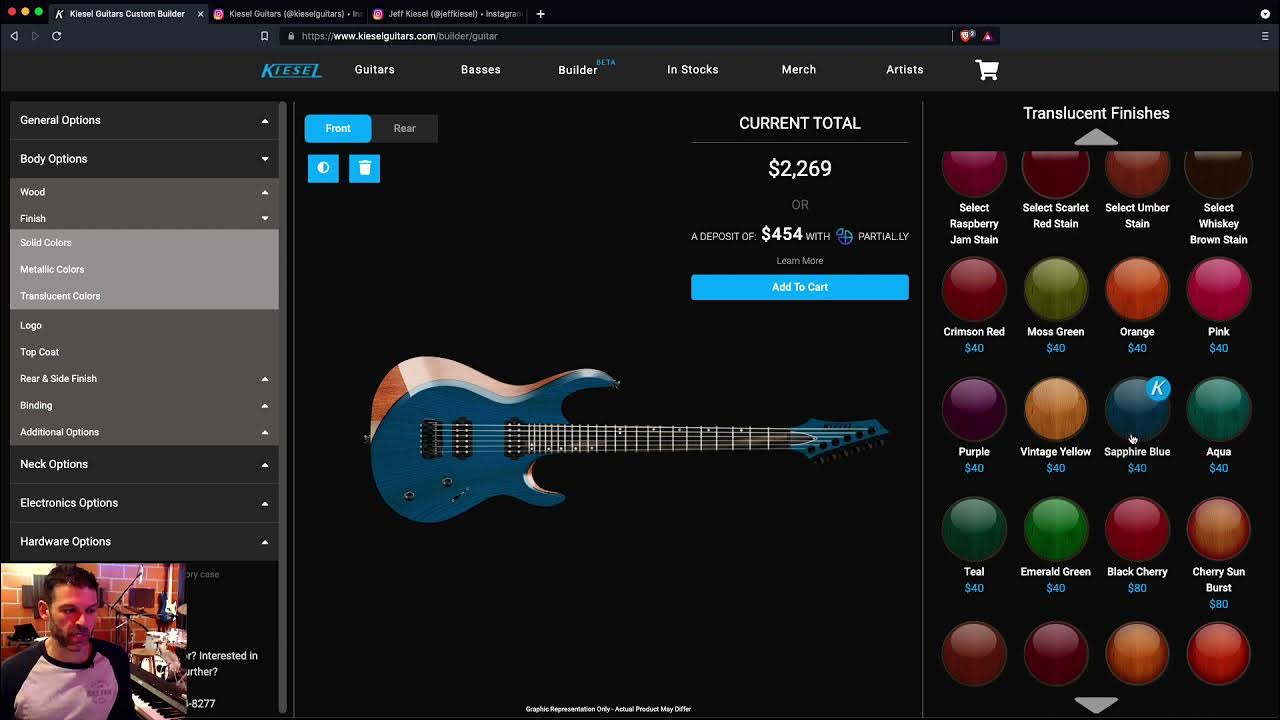Select Solid Colors finish category
The width and height of the screenshot is (1280, 720).
tap(144, 243)
